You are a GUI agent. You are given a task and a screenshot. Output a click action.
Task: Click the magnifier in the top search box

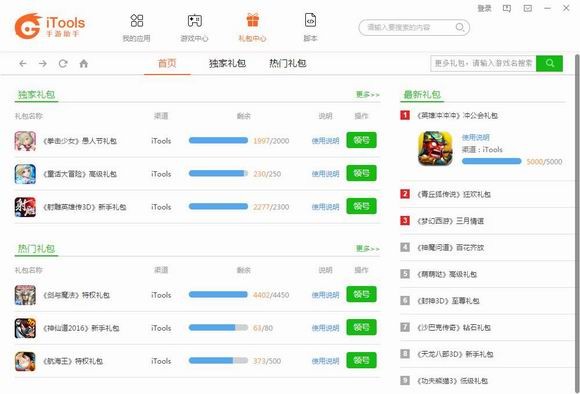(x=459, y=27)
